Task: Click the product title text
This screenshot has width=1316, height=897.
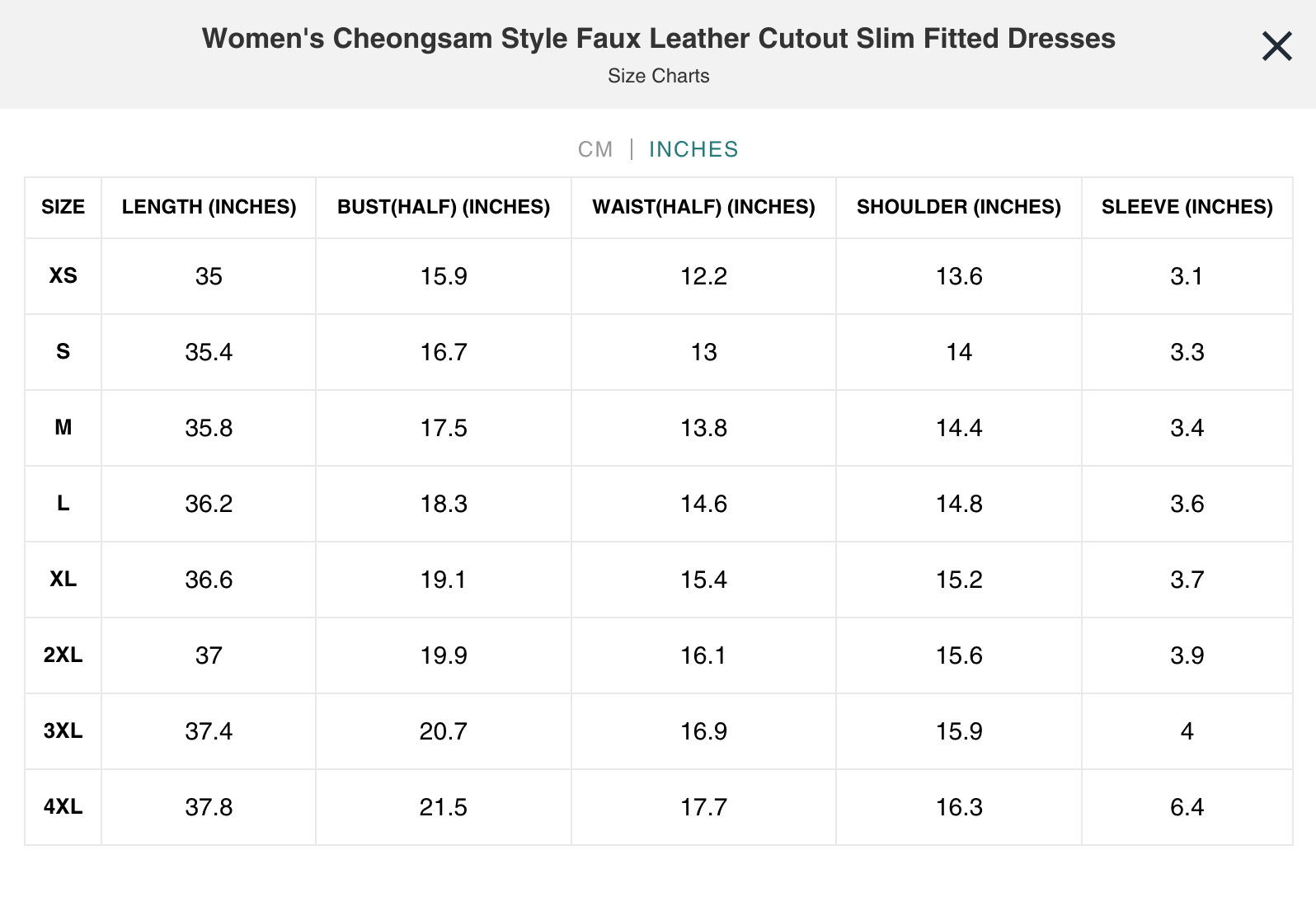Action: (x=657, y=38)
